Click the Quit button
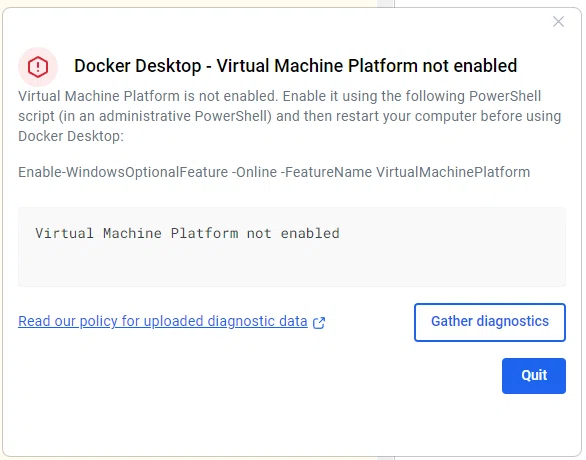Viewport: 586px width, 460px height. click(534, 376)
